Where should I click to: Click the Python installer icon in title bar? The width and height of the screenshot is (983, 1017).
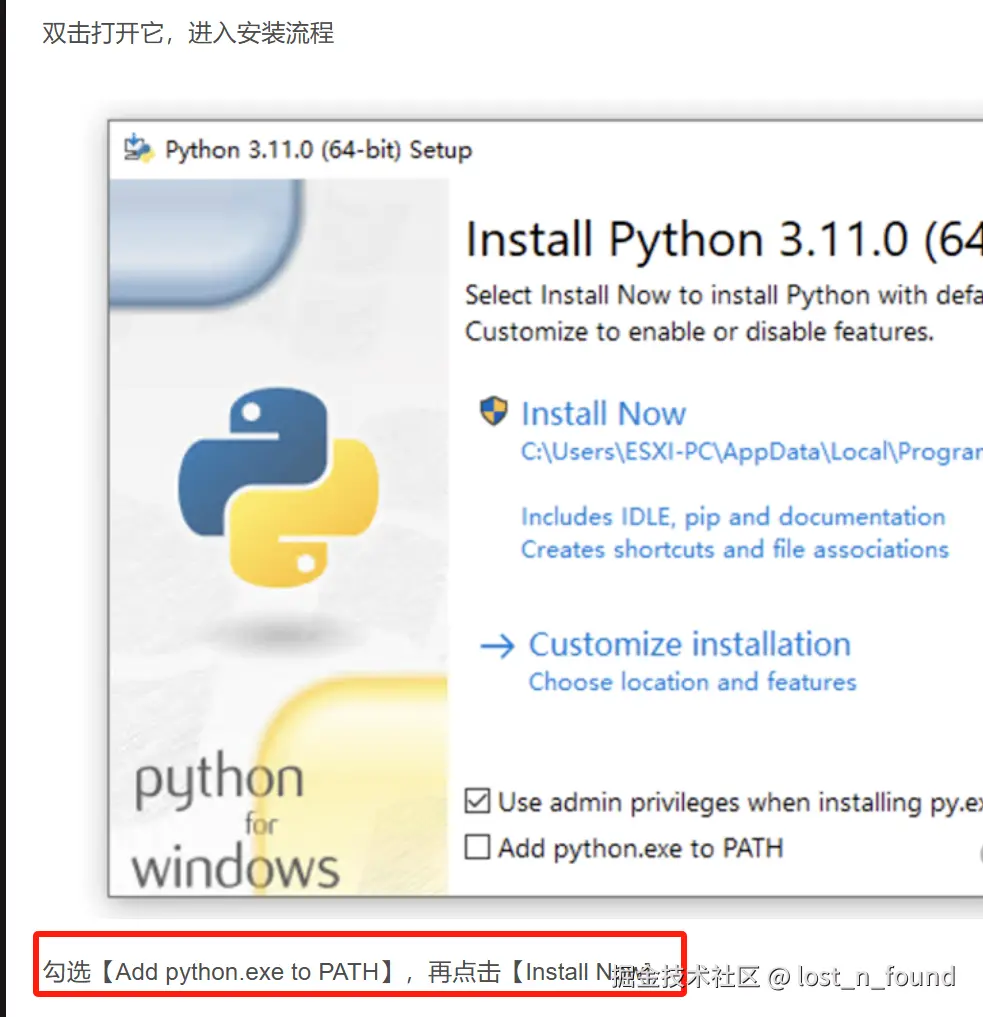coord(139,149)
